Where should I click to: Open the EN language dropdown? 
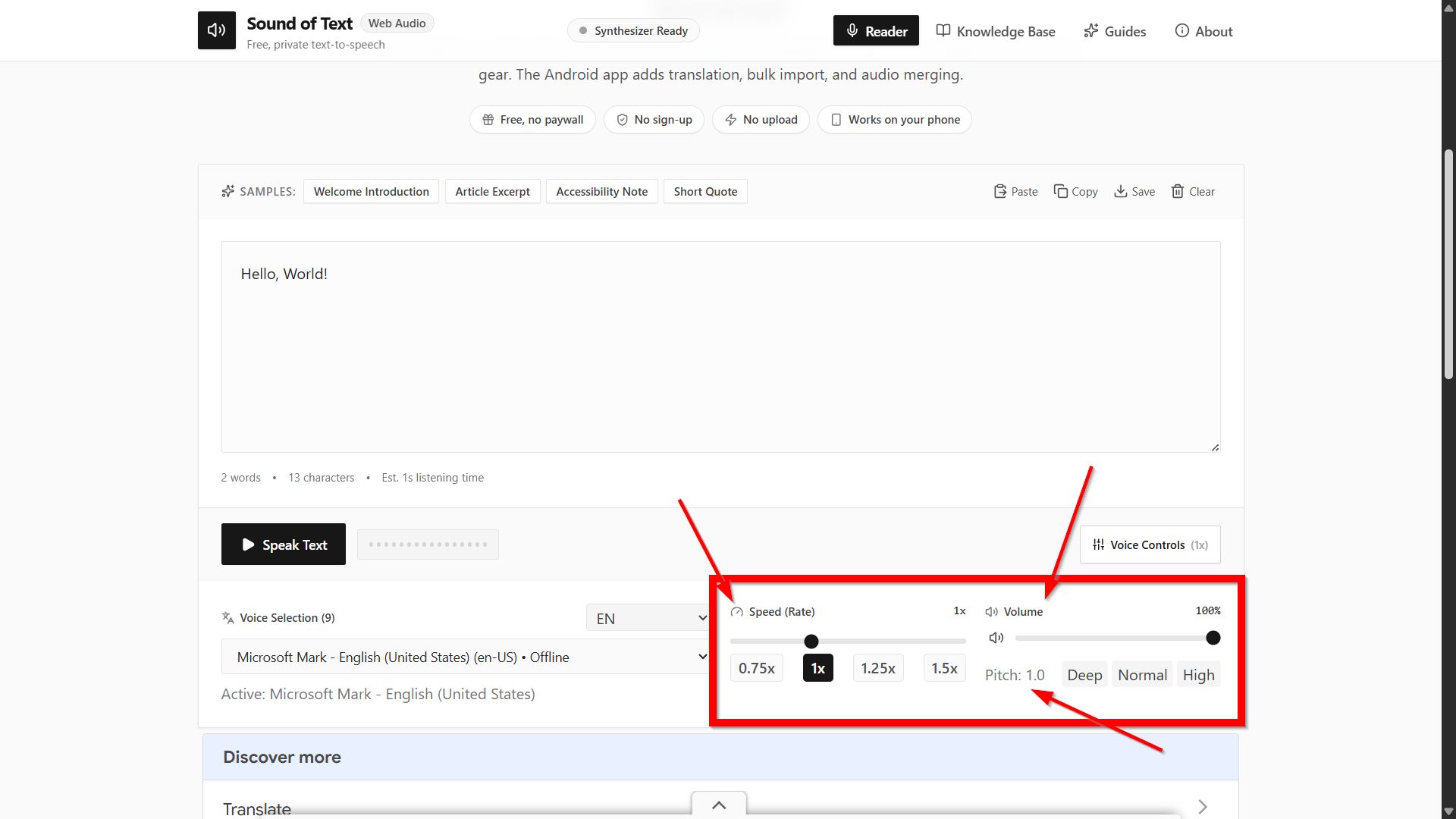point(648,618)
